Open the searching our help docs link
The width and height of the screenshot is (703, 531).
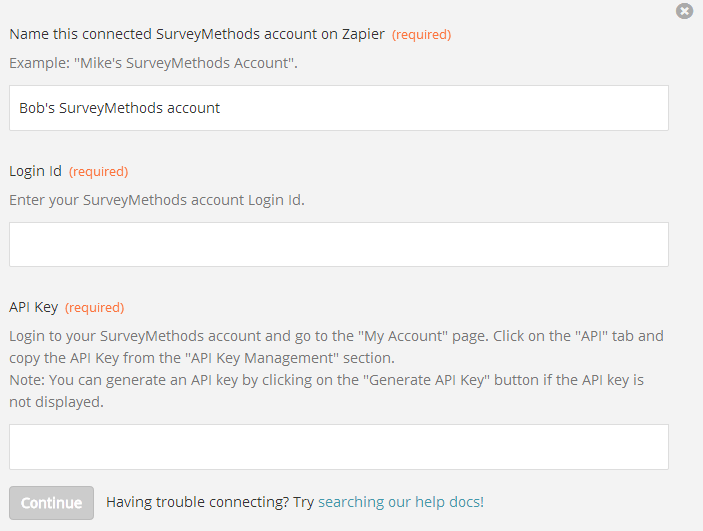401,502
